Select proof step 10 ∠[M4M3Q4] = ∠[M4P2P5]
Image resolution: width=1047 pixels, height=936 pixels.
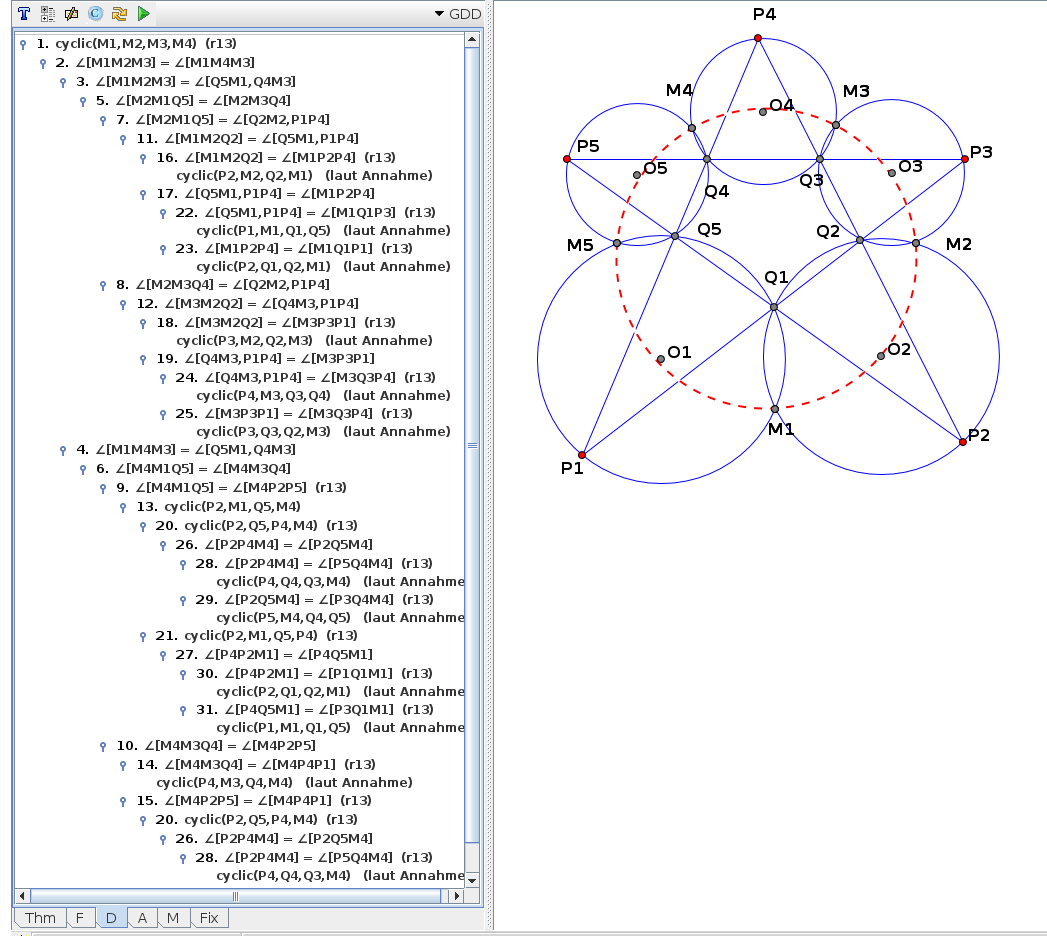pos(230,745)
